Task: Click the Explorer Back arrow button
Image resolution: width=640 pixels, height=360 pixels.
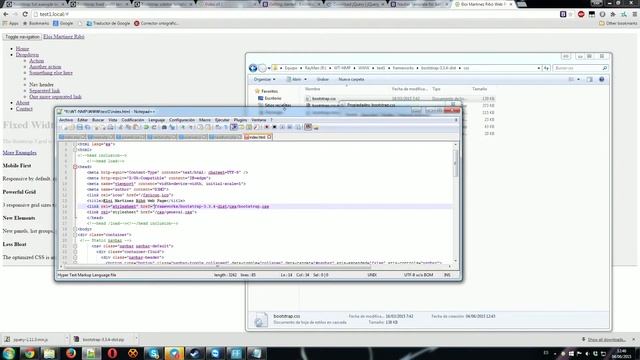Action: [x=253, y=68]
